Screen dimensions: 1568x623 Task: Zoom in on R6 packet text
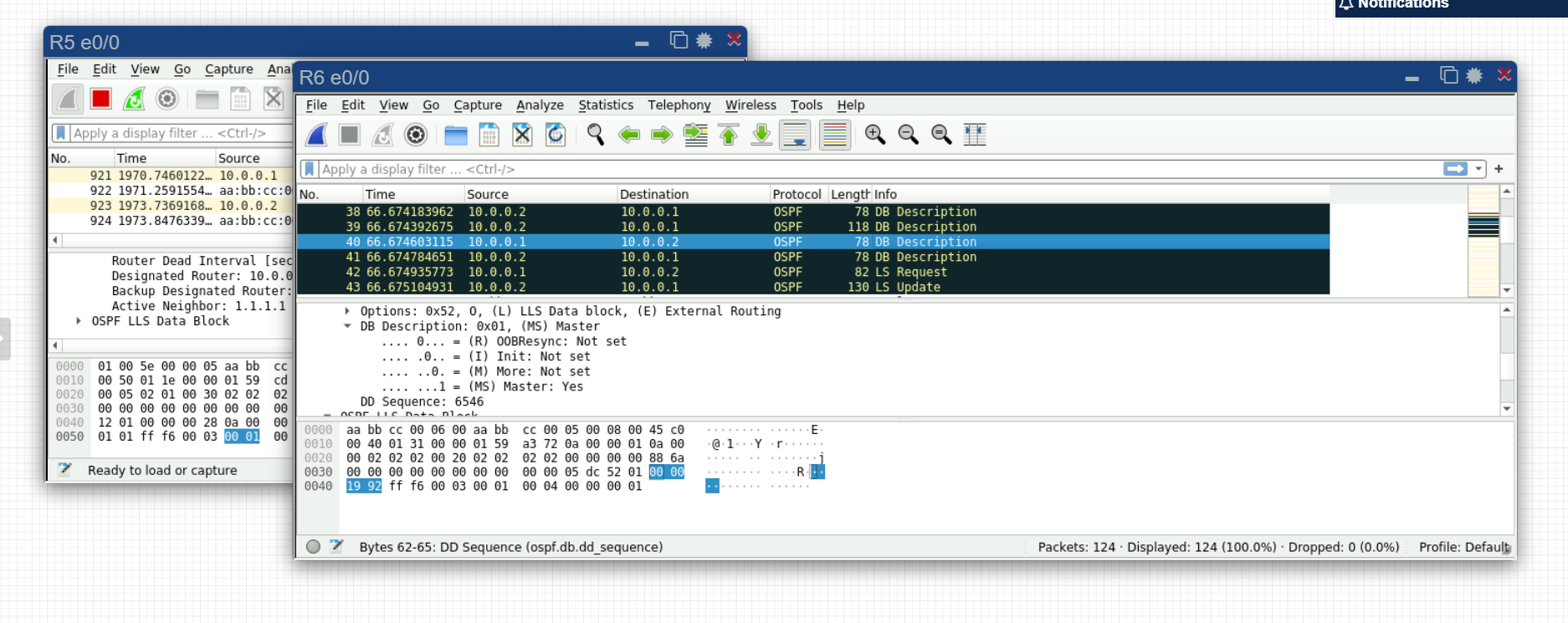coord(875,135)
